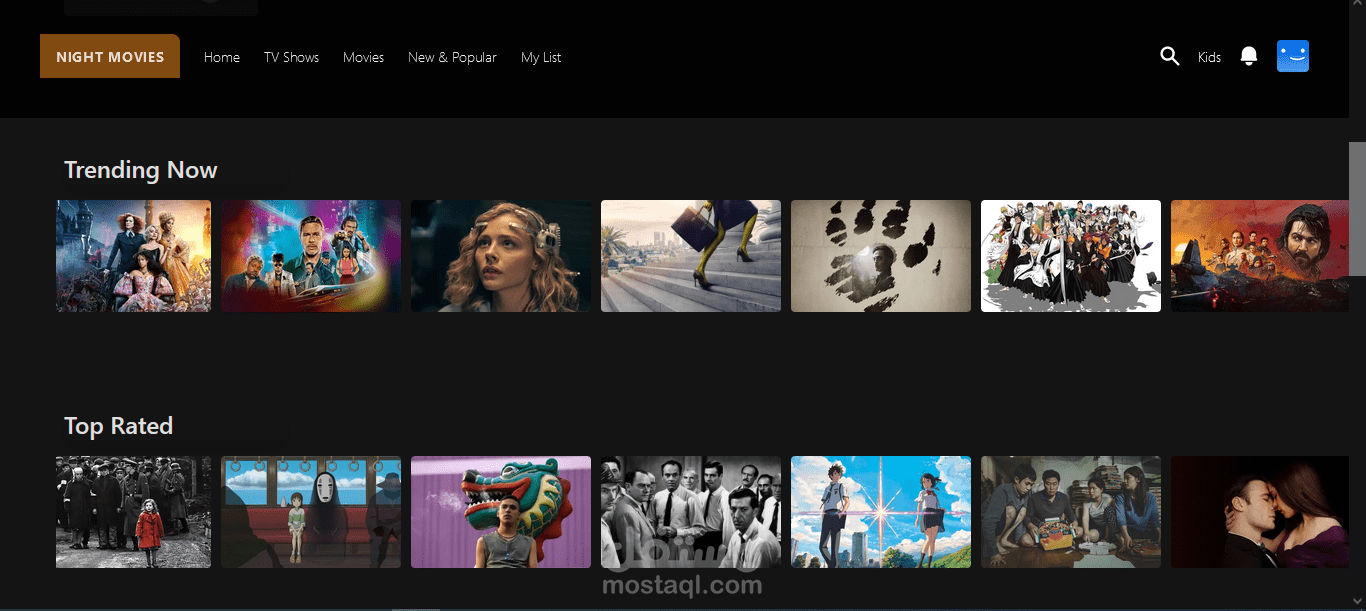The width and height of the screenshot is (1366, 611).
Task: Open the trending poster with ladies in gowns
Action: [133, 256]
